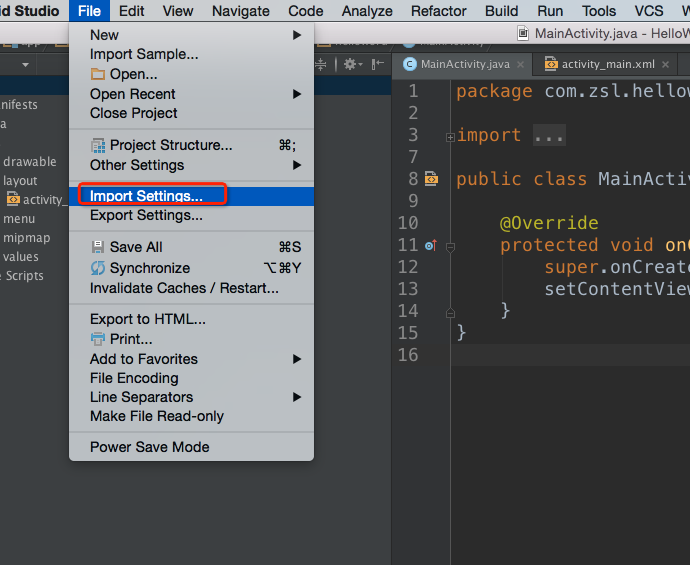Click the Open folder icon in menu
The height and width of the screenshot is (565, 690).
coord(98,74)
